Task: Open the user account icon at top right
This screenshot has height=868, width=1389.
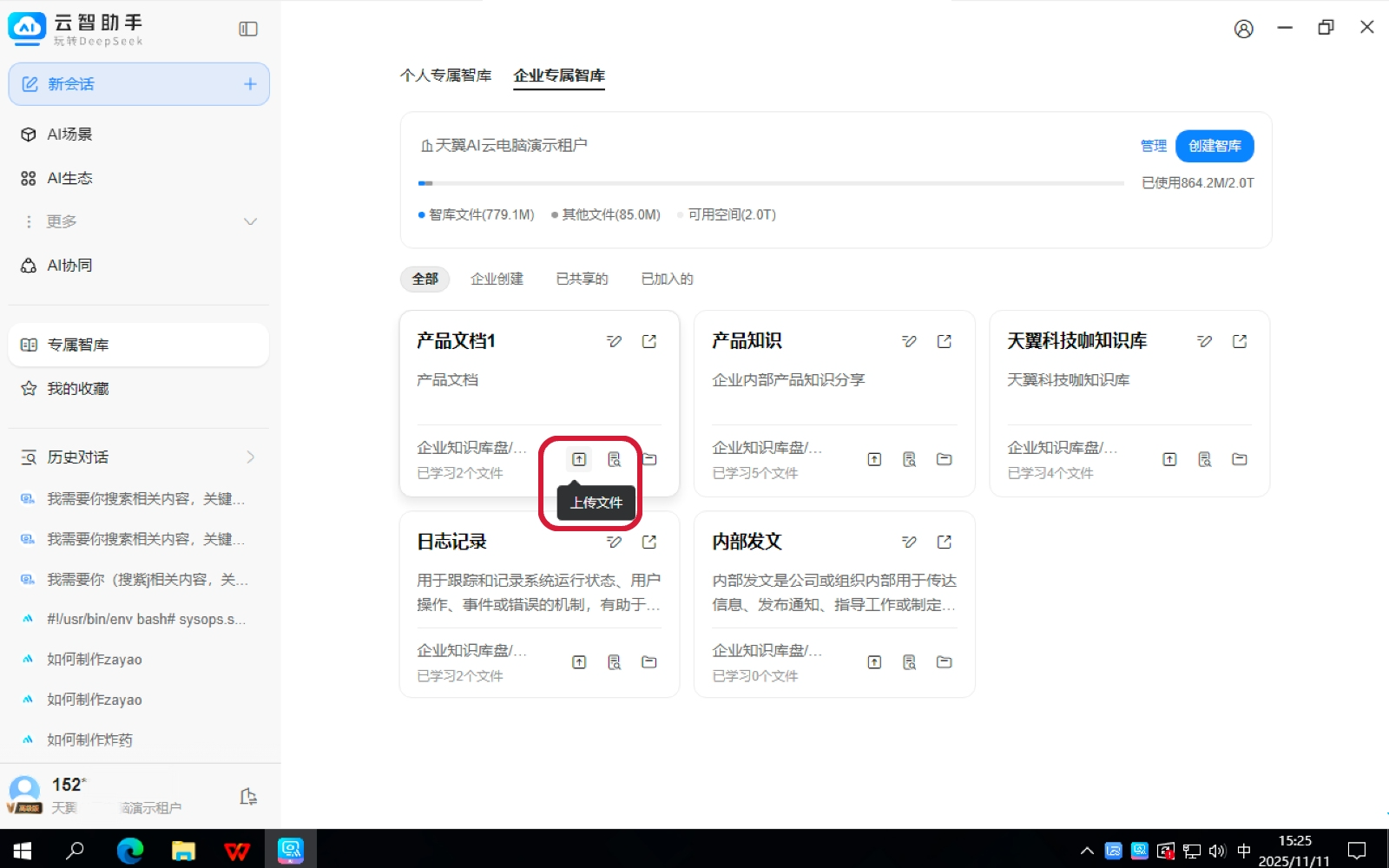Action: tap(1243, 29)
